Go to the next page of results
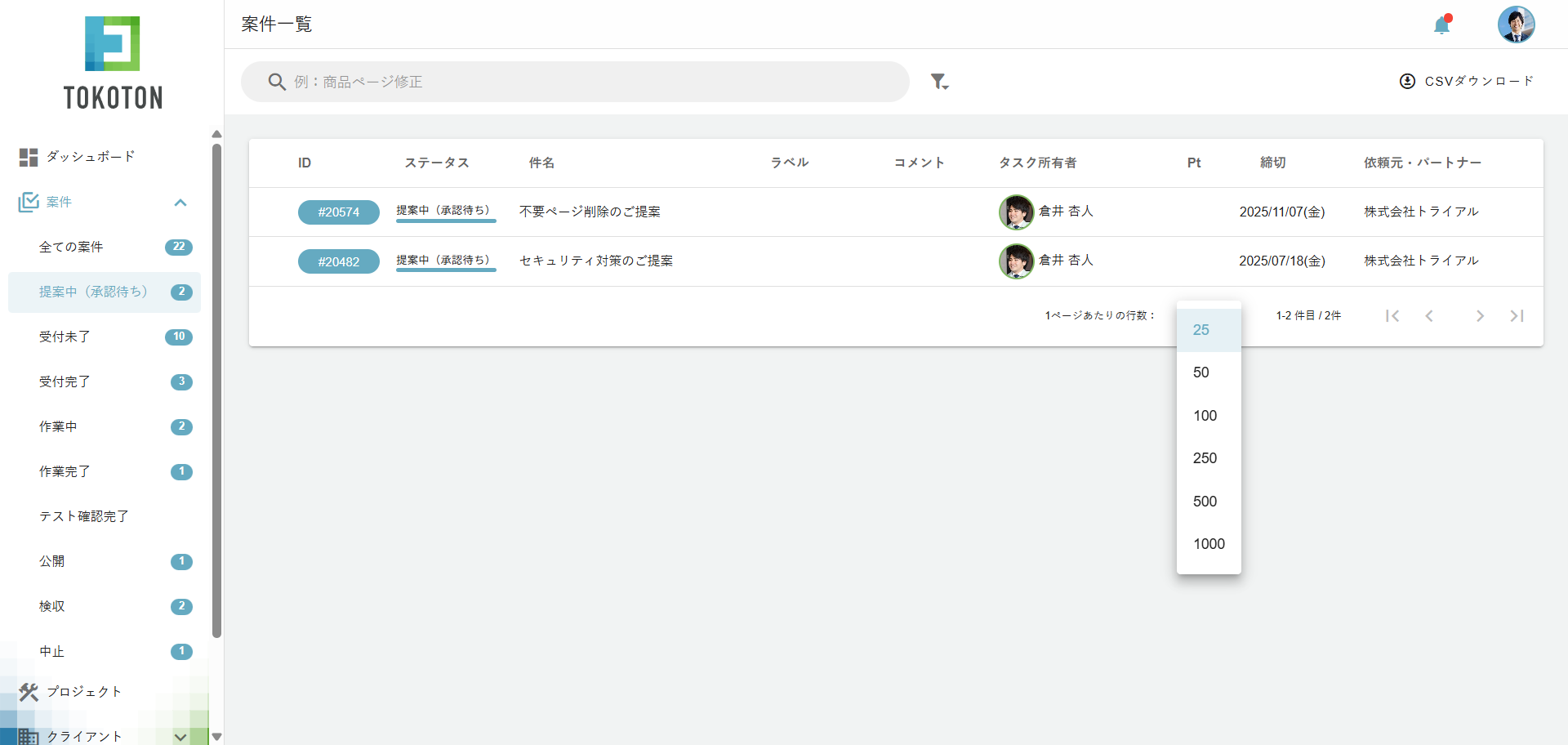 pyautogui.click(x=1479, y=316)
